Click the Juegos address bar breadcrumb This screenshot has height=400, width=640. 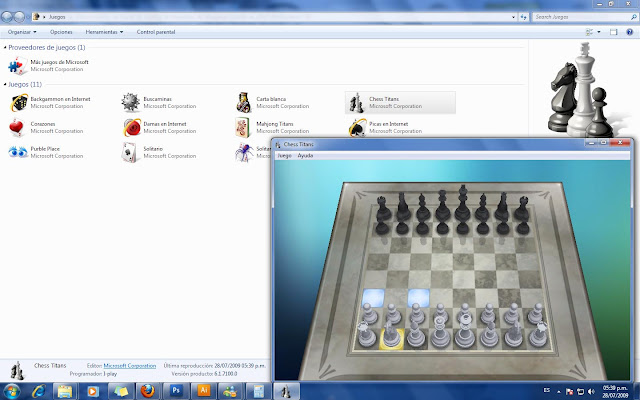(x=57, y=17)
